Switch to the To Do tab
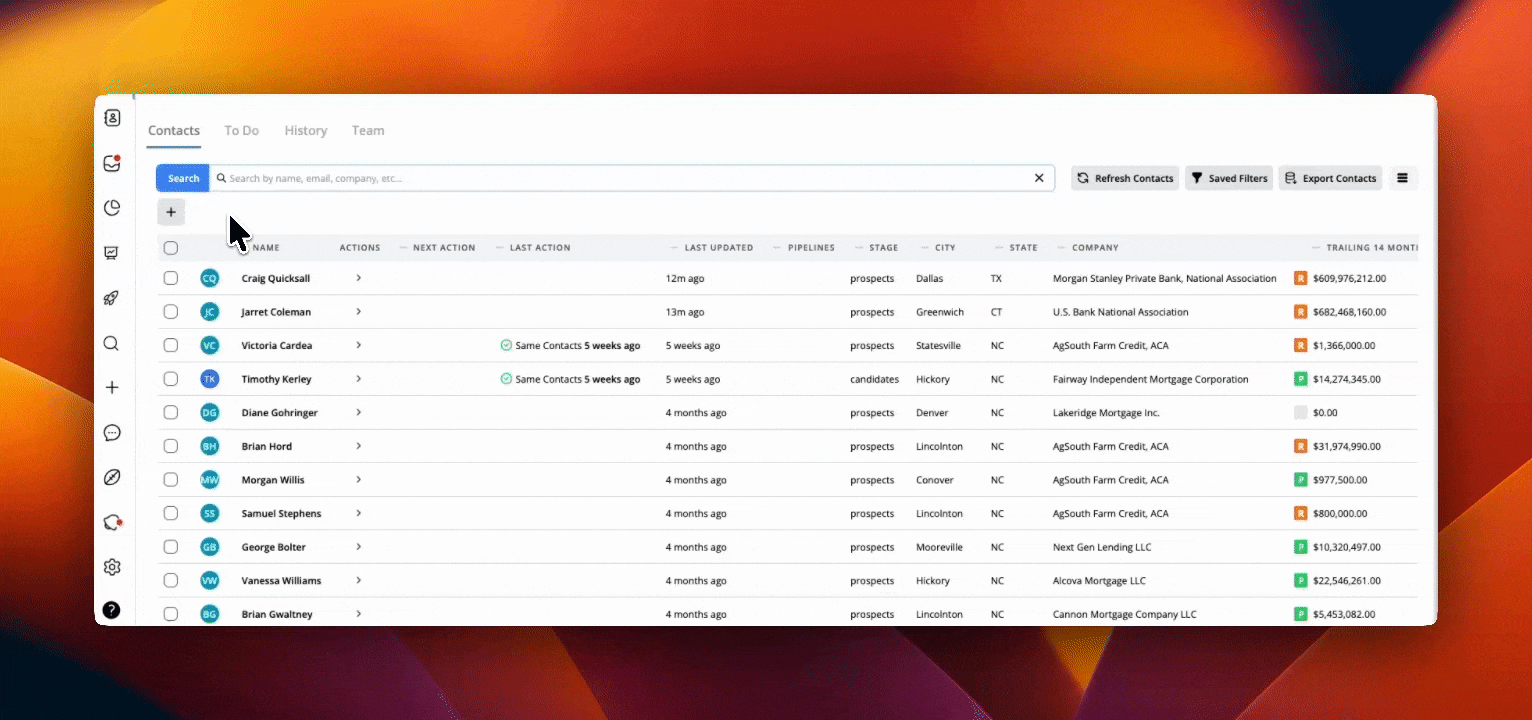The image size is (1532, 720). pyautogui.click(x=241, y=131)
